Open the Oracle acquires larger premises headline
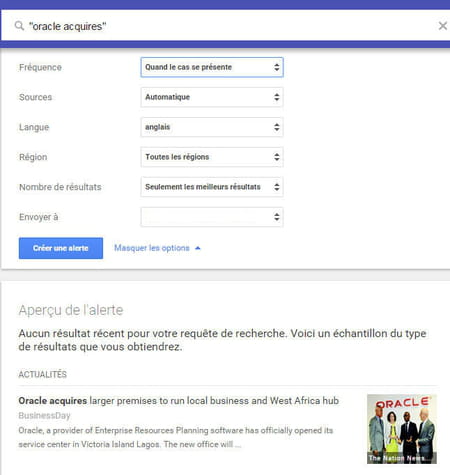Viewport: 450px width, 475px height. pos(179,400)
